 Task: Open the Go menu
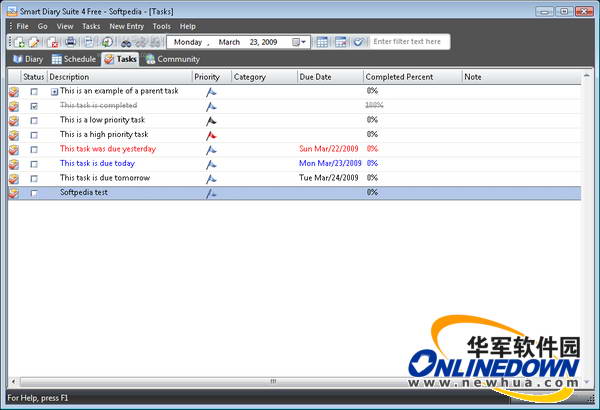tap(42, 26)
